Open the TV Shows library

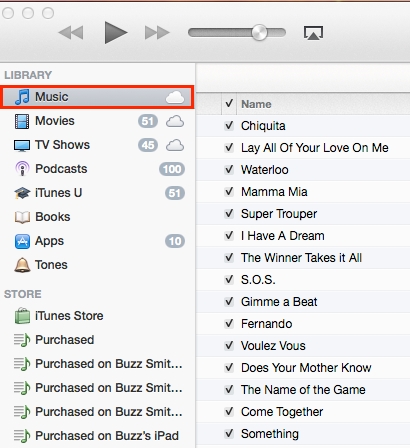click(x=97, y=145)
